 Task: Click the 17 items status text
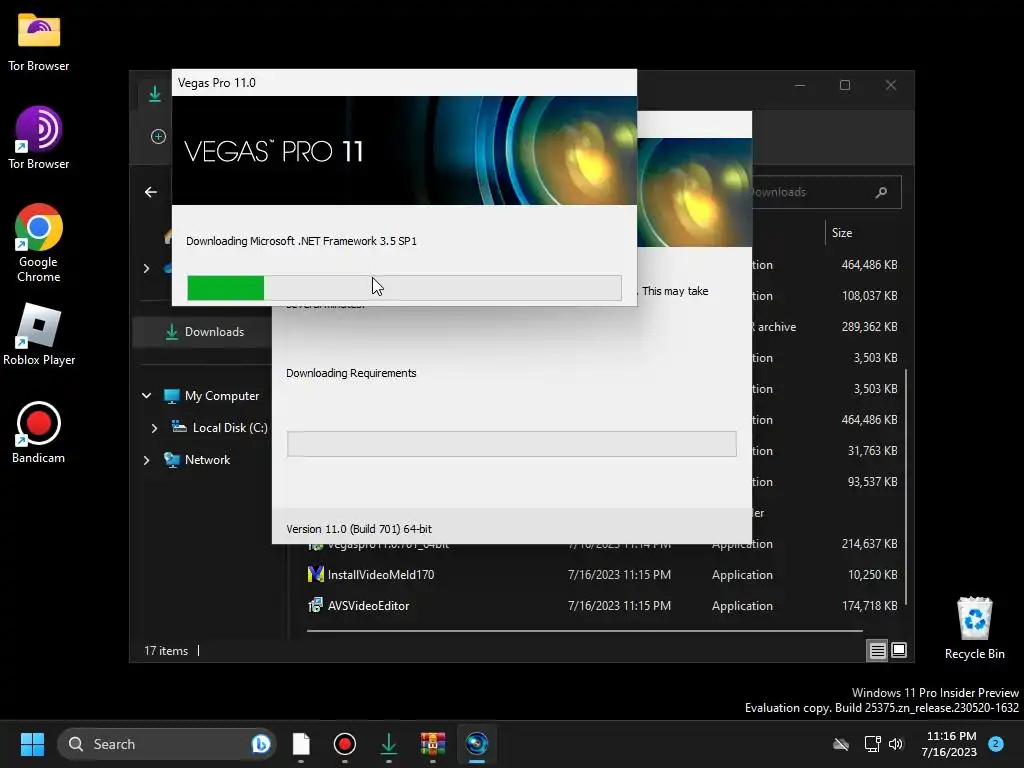coord(166,651)
